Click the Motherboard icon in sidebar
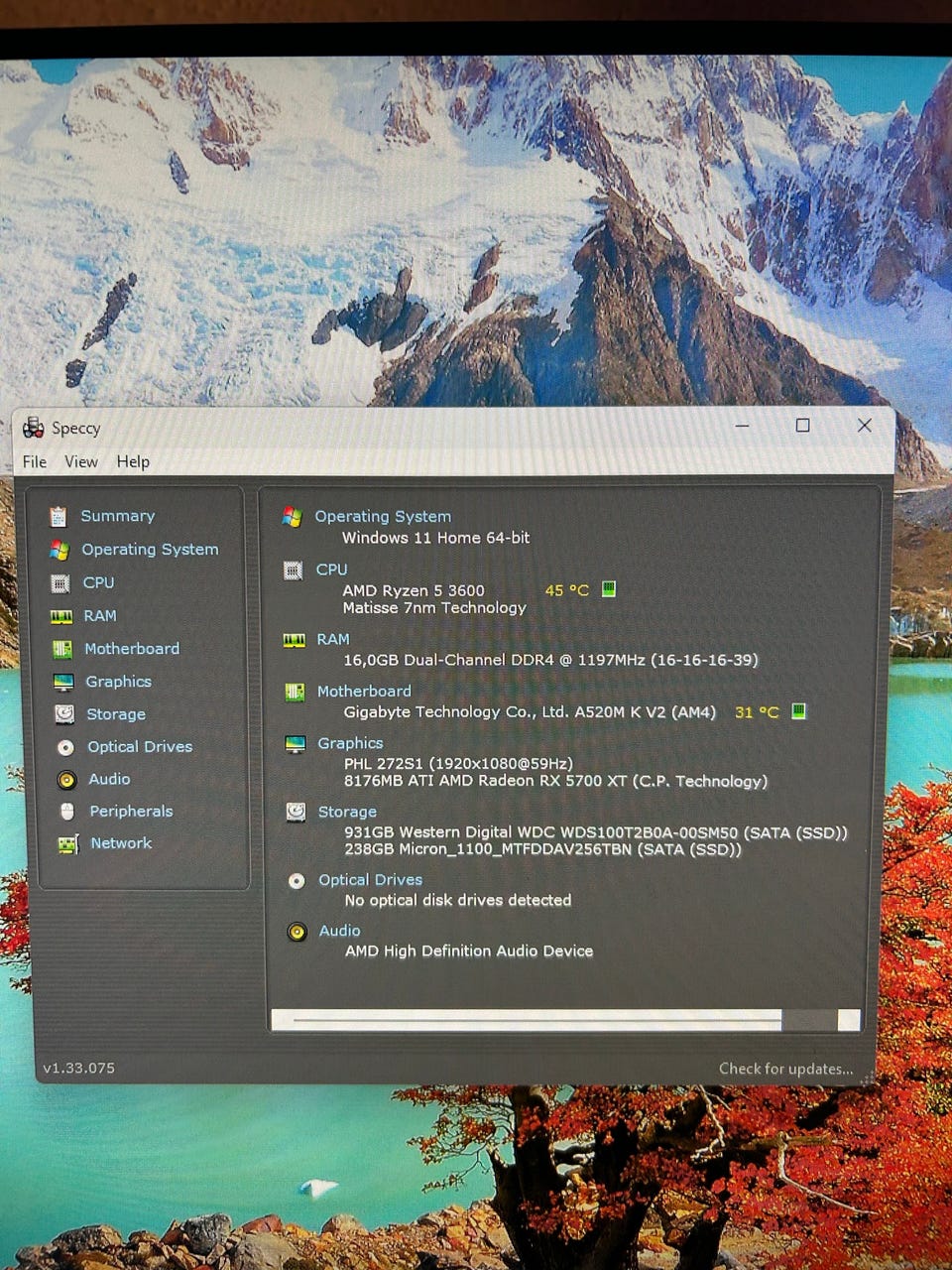Screen dimensions: 952x1270 click(x=62, y=649)
